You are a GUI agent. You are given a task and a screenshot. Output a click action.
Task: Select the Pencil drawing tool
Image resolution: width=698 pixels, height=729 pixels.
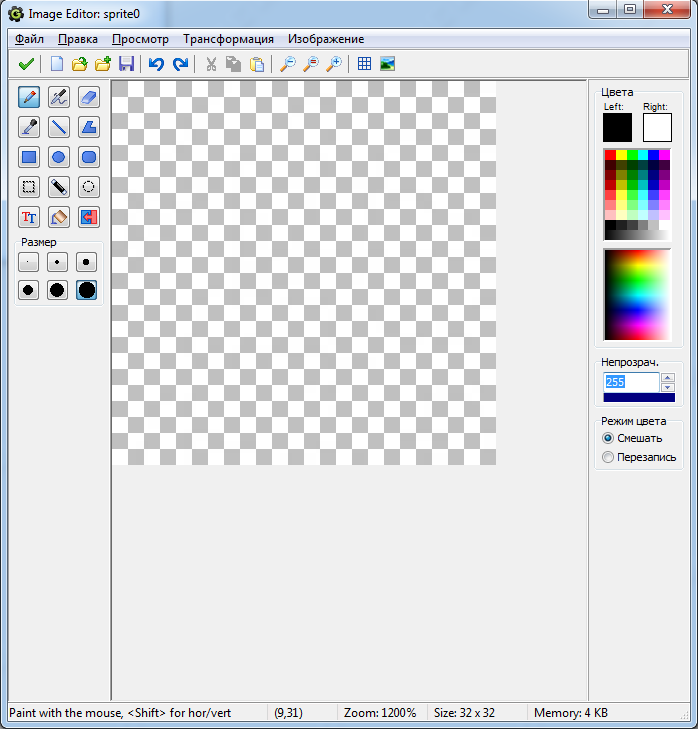pyautogui.click(x=29, y=97)
